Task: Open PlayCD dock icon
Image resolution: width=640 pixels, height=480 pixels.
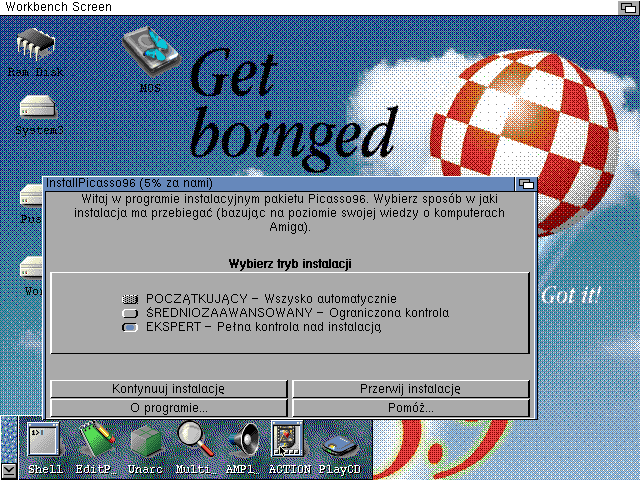Action: point(338,446)
